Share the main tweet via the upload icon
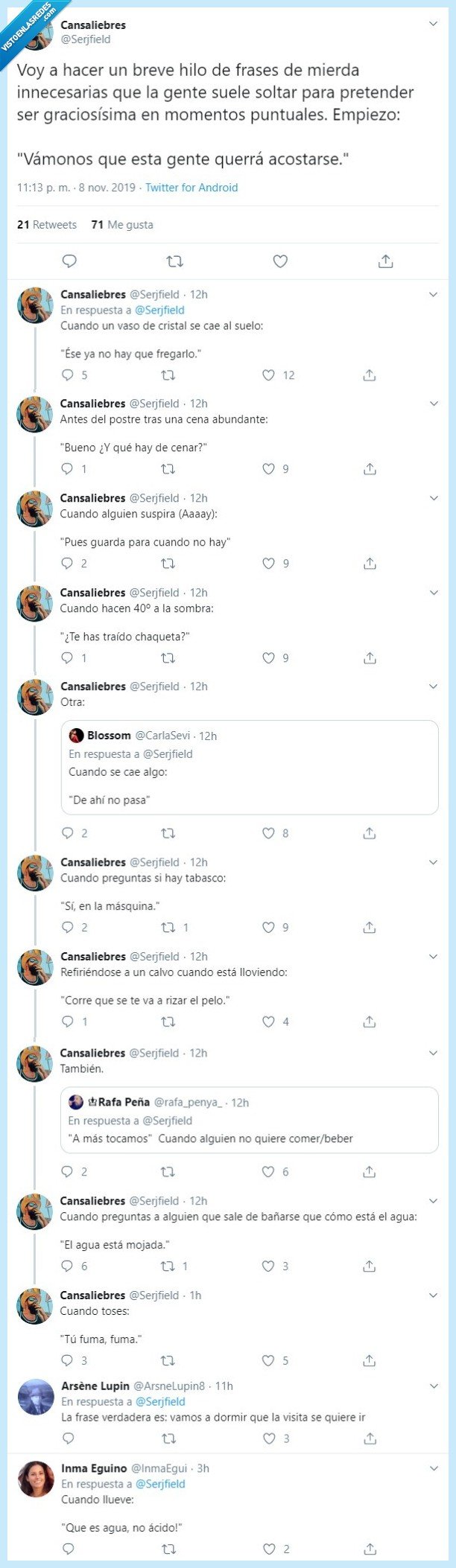Image resolution: width=456 pixels, height=1568 pixels. 386,261
